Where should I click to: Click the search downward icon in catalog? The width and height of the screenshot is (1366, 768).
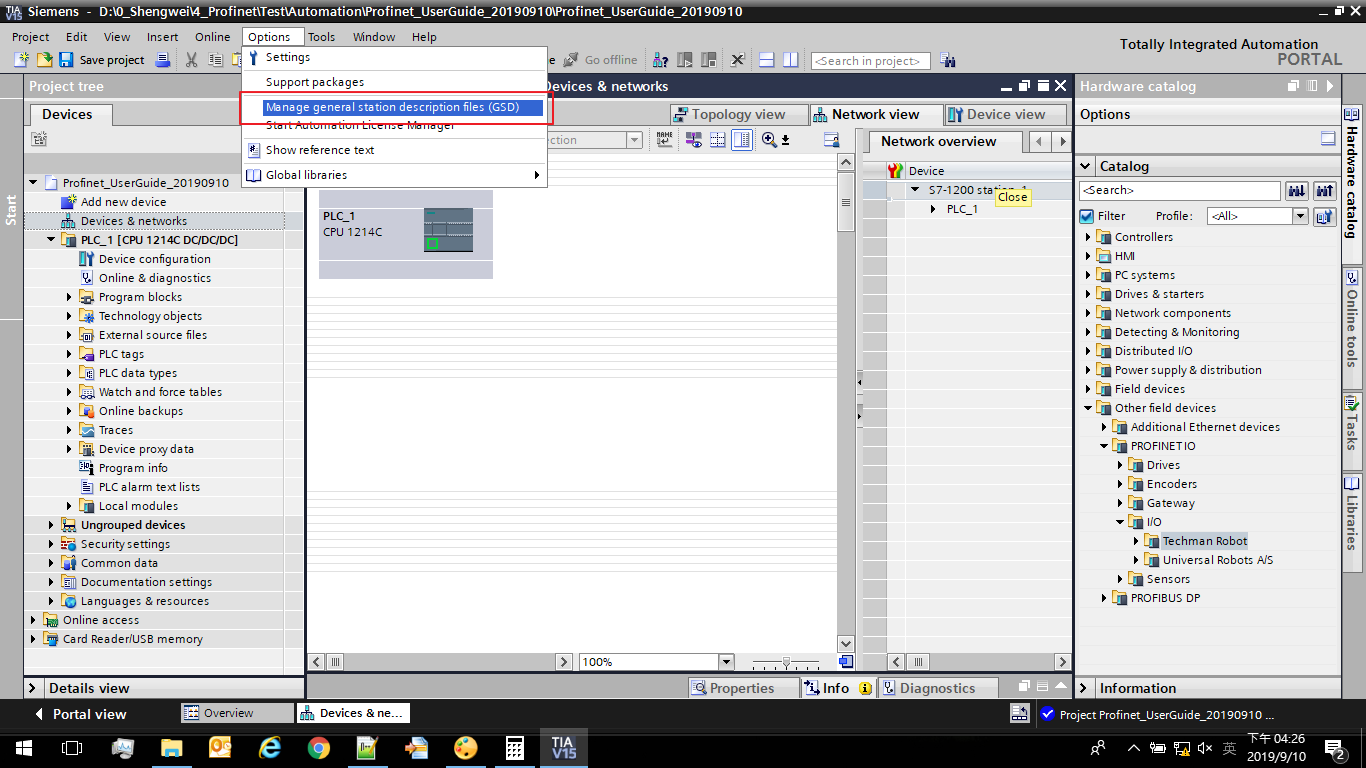(x=1297, y=190)
